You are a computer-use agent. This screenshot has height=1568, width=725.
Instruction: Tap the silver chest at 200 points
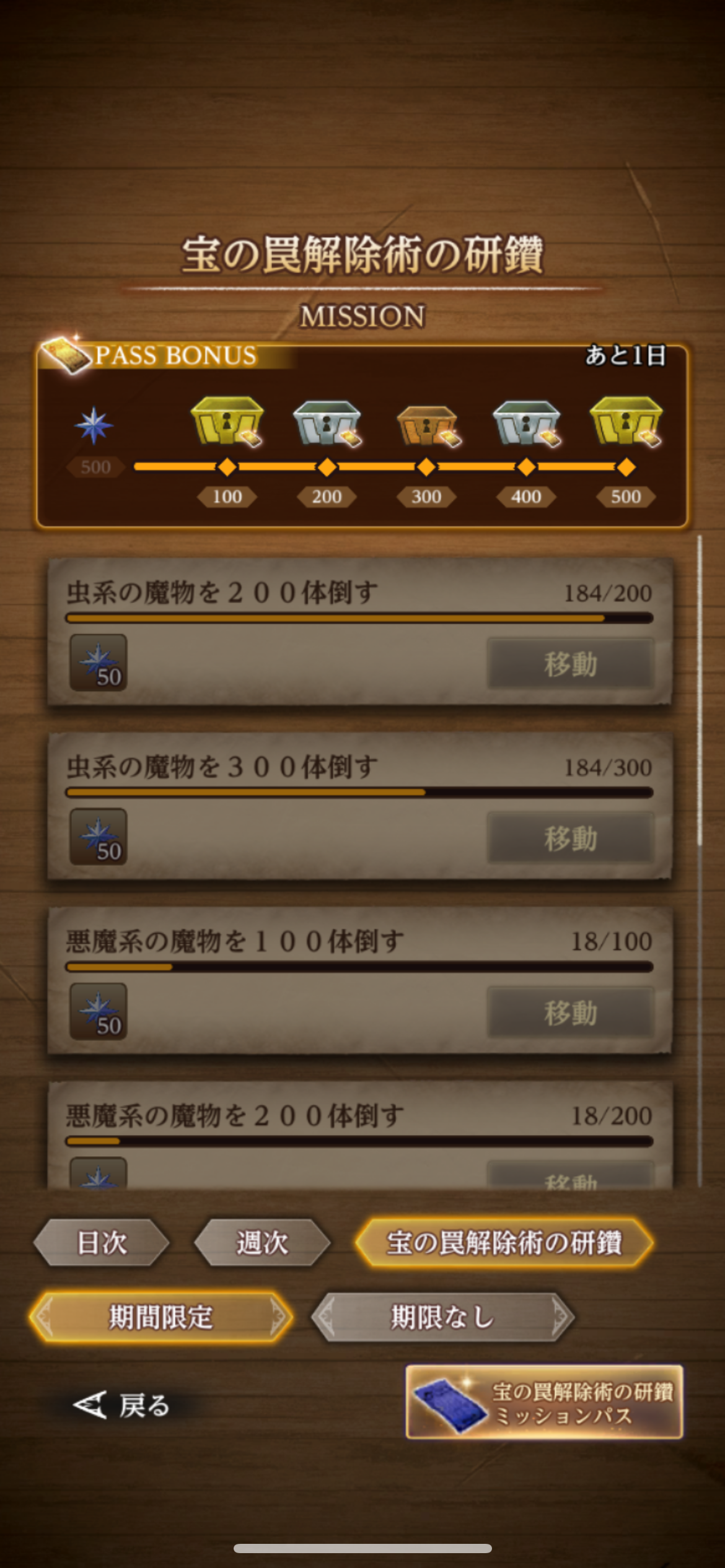coord(327,423)
